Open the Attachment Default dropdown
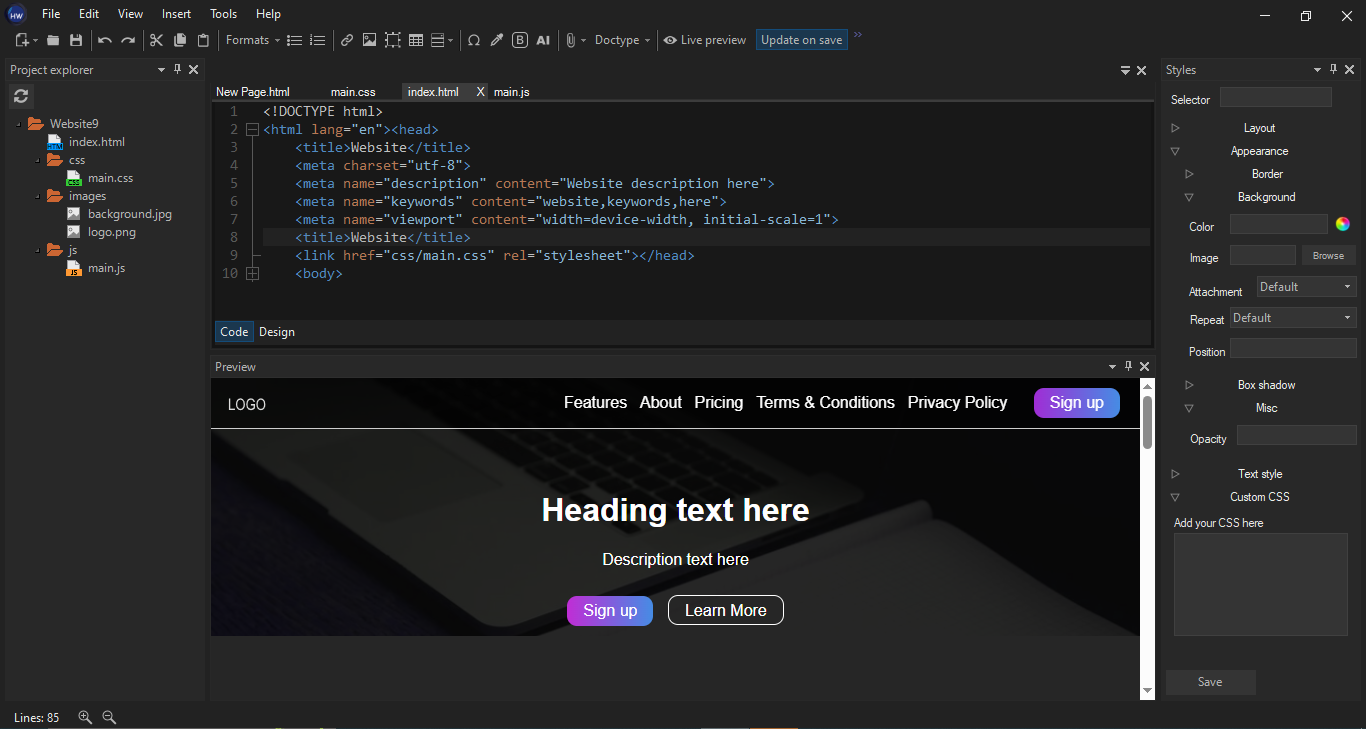 [1306, 287]
